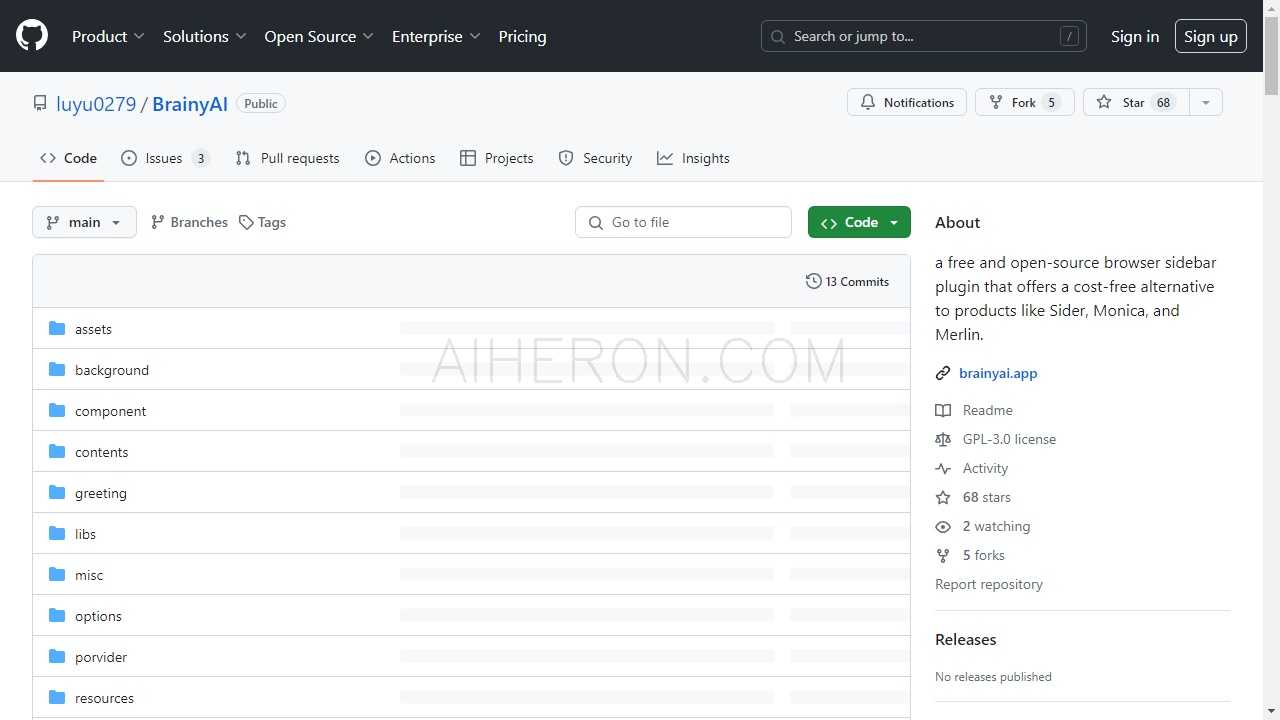Screen dimensions: 1280x720
Task: View repository Tags
Action: (262, 222)
